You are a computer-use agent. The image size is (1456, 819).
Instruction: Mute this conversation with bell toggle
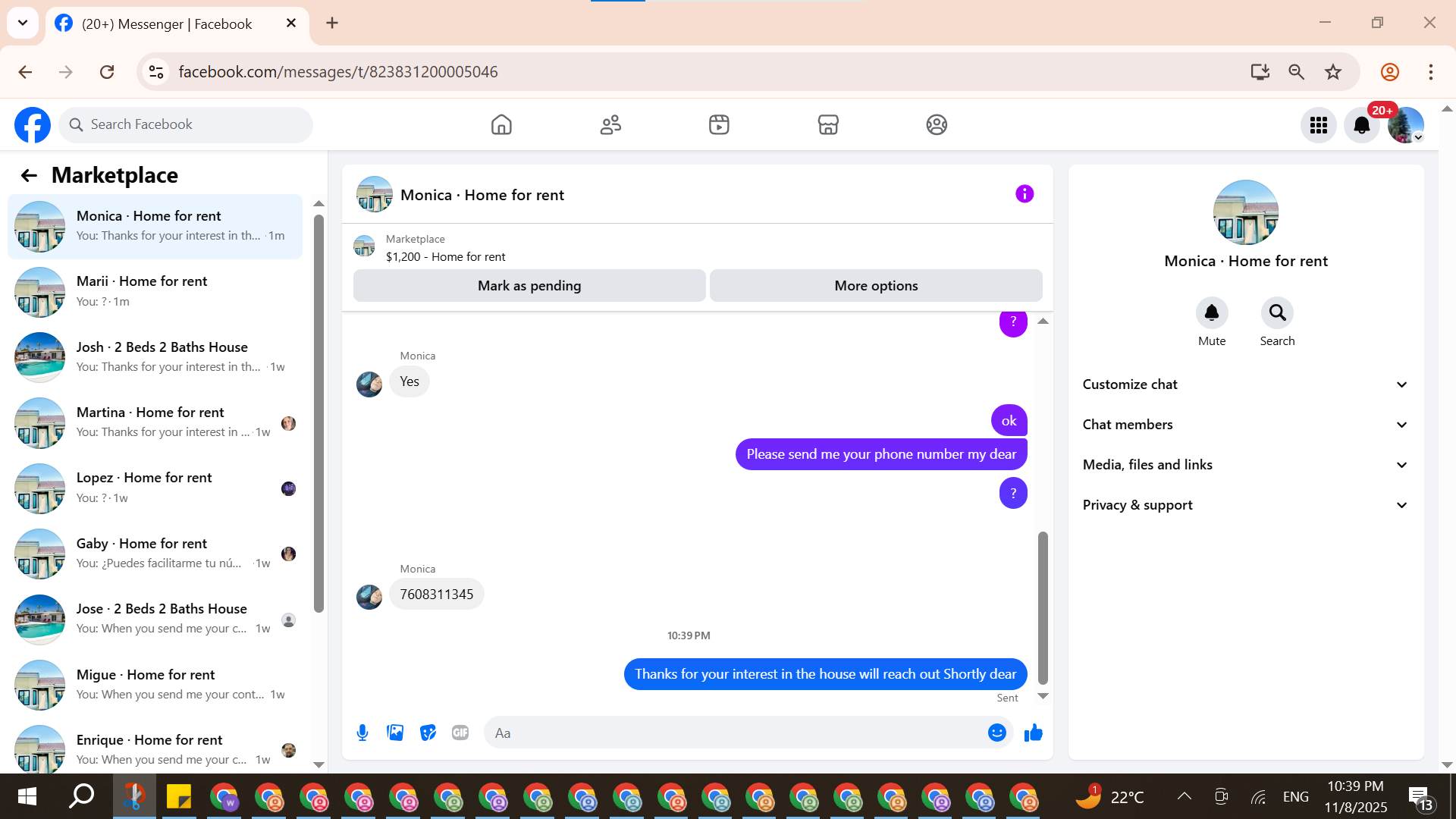tap(1211, 313)
